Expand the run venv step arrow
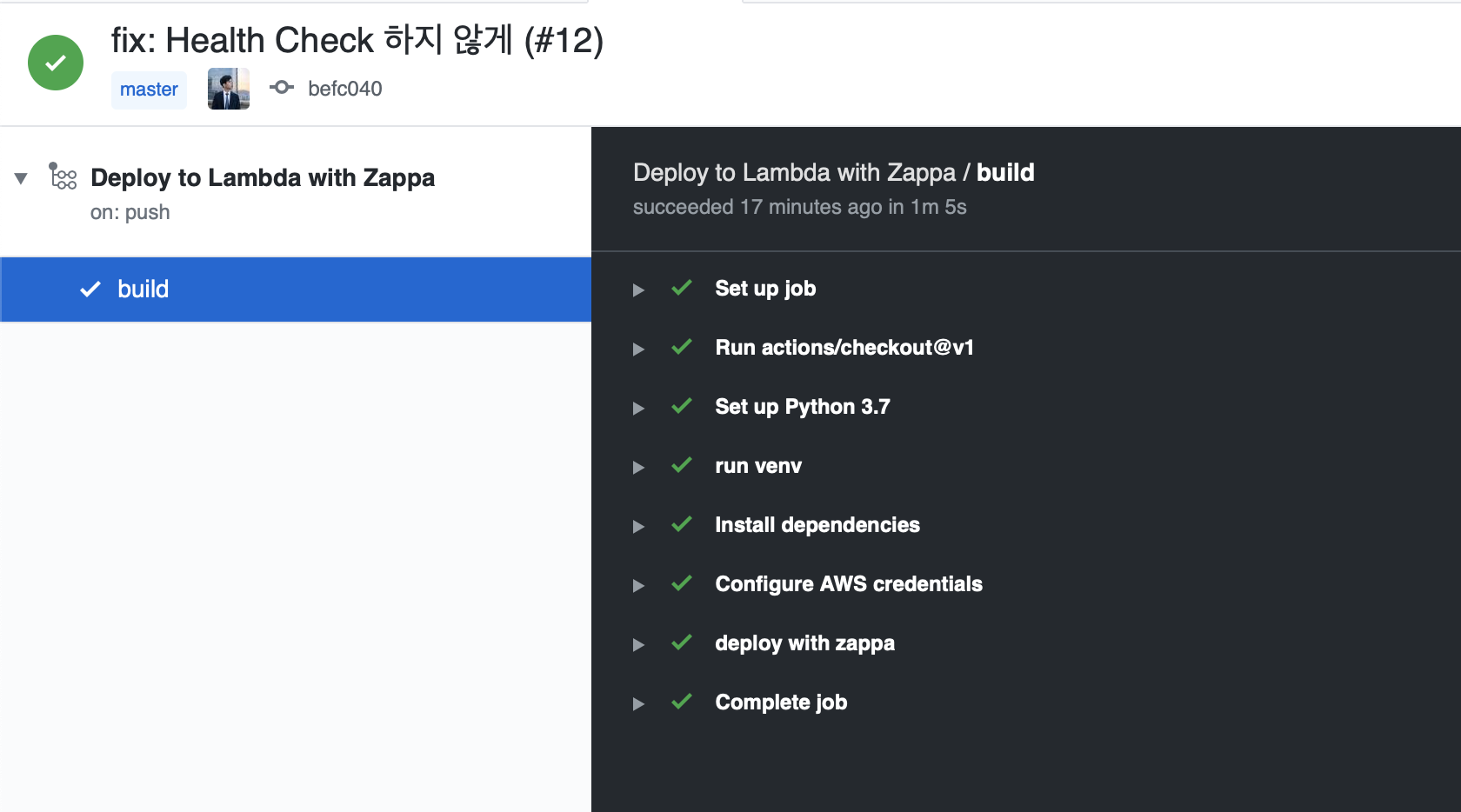The height and width of the screenshot is (812, 1461). [x=638, y=468]
